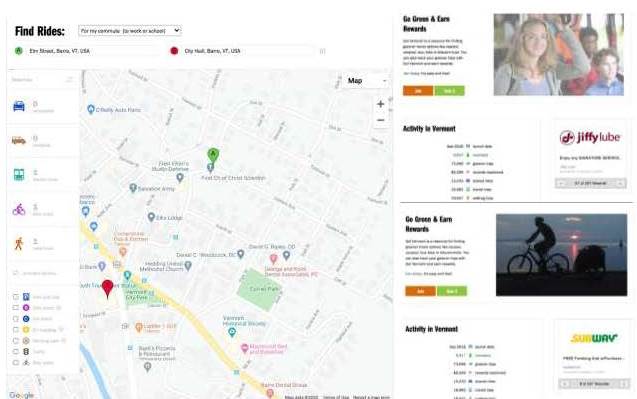This screenshot has height=399, width=637.
Task: Select the blue car carpool option
Action: point(19,106)
